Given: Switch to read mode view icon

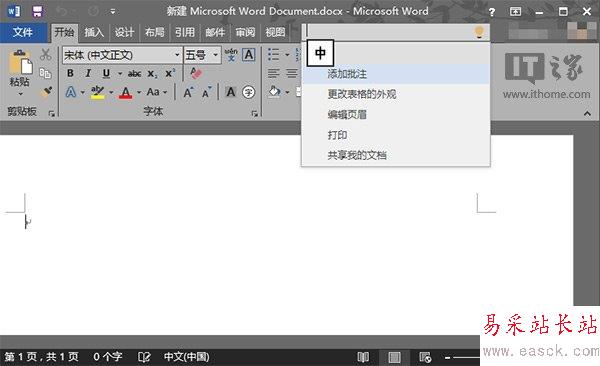Looking at the screenshot, I should click(x=363, y=358).
